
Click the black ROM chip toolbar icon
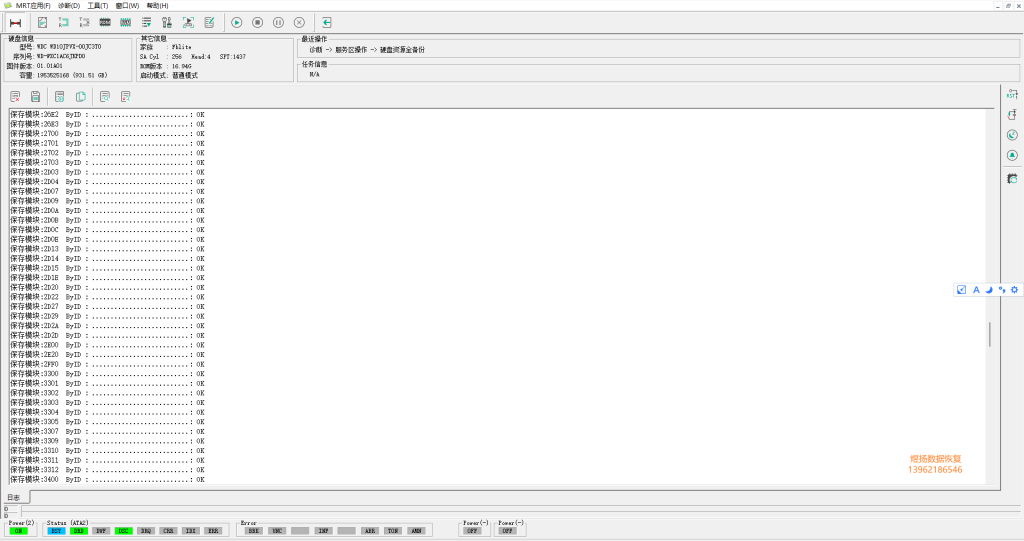point(105,22)
